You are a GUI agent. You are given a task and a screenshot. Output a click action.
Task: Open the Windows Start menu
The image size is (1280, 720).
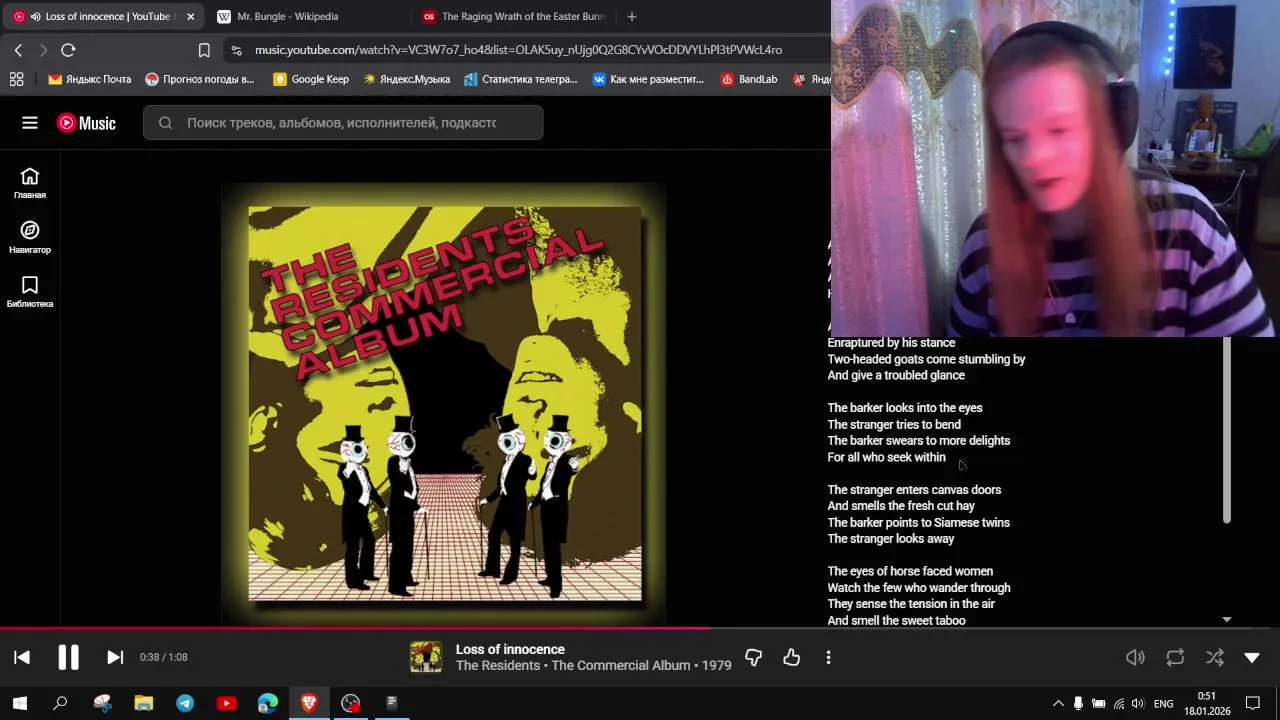click(x=19, y=703)
